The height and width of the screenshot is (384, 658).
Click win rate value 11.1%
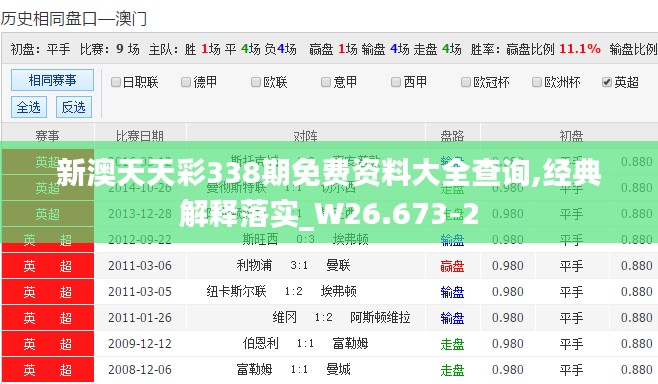coord(580,49)
